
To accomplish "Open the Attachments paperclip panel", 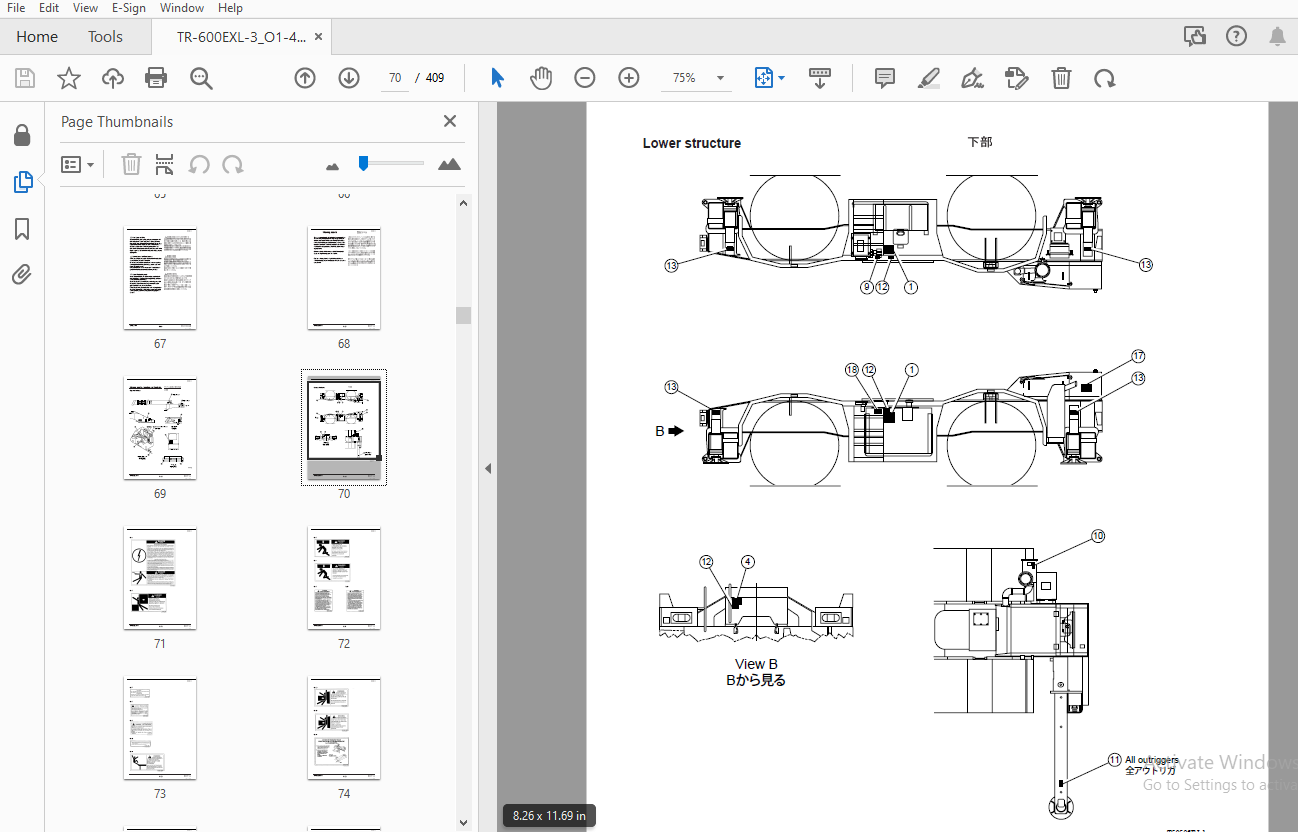I will [22, 274].
